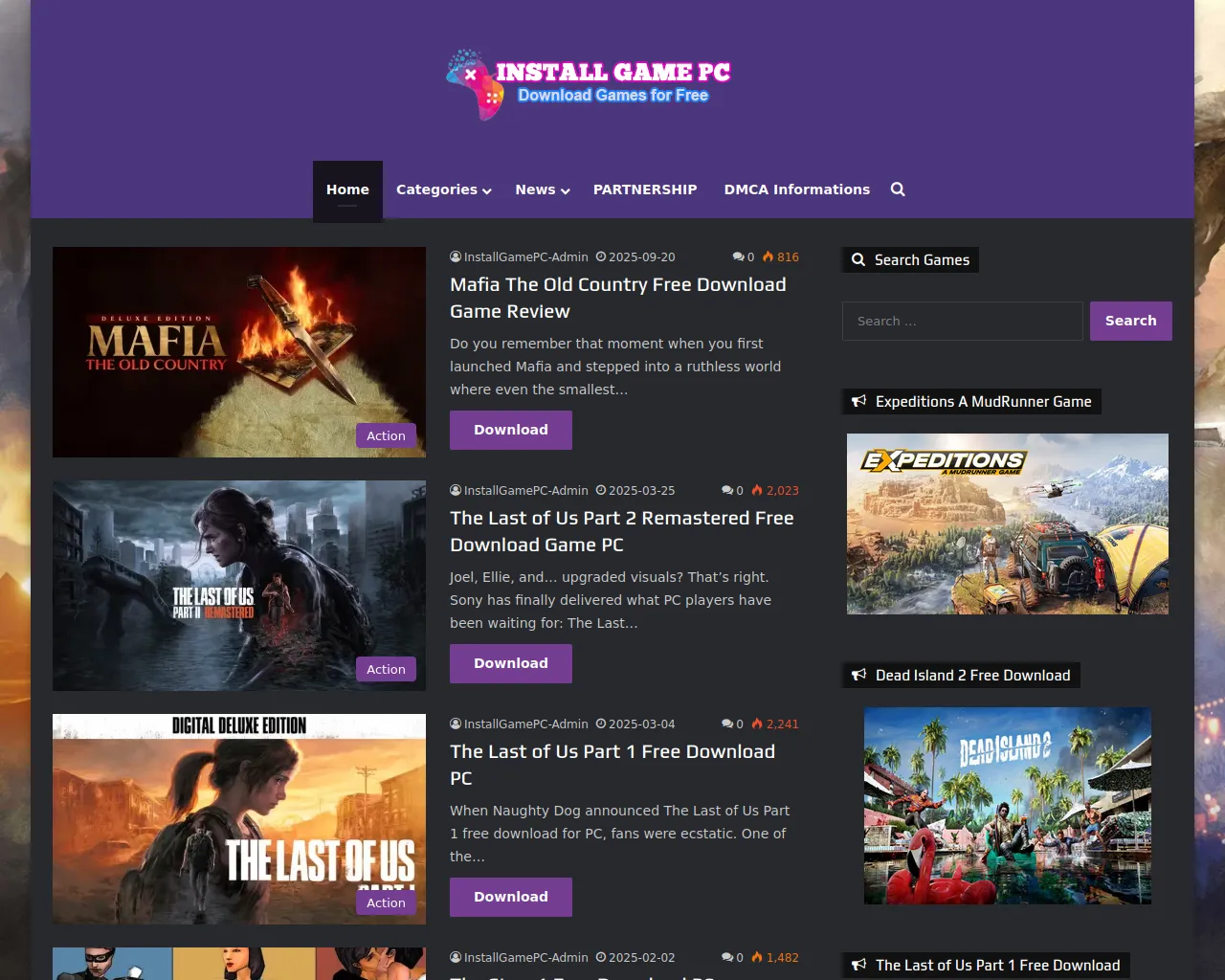The image size is (1225, 980).
Task: Click megaphone icon beside Dead Island 2 heading
Action: (x=858, y=675)
